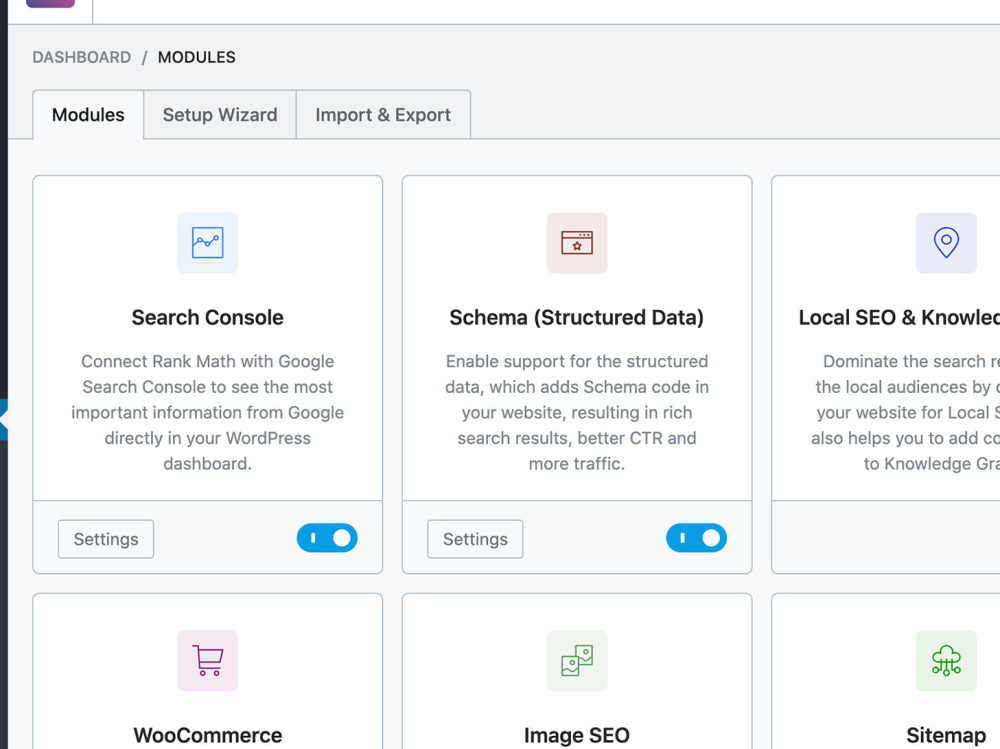Click the Rank Math logo at top
The image size is (1000, 749).
(x=50, y=3)
